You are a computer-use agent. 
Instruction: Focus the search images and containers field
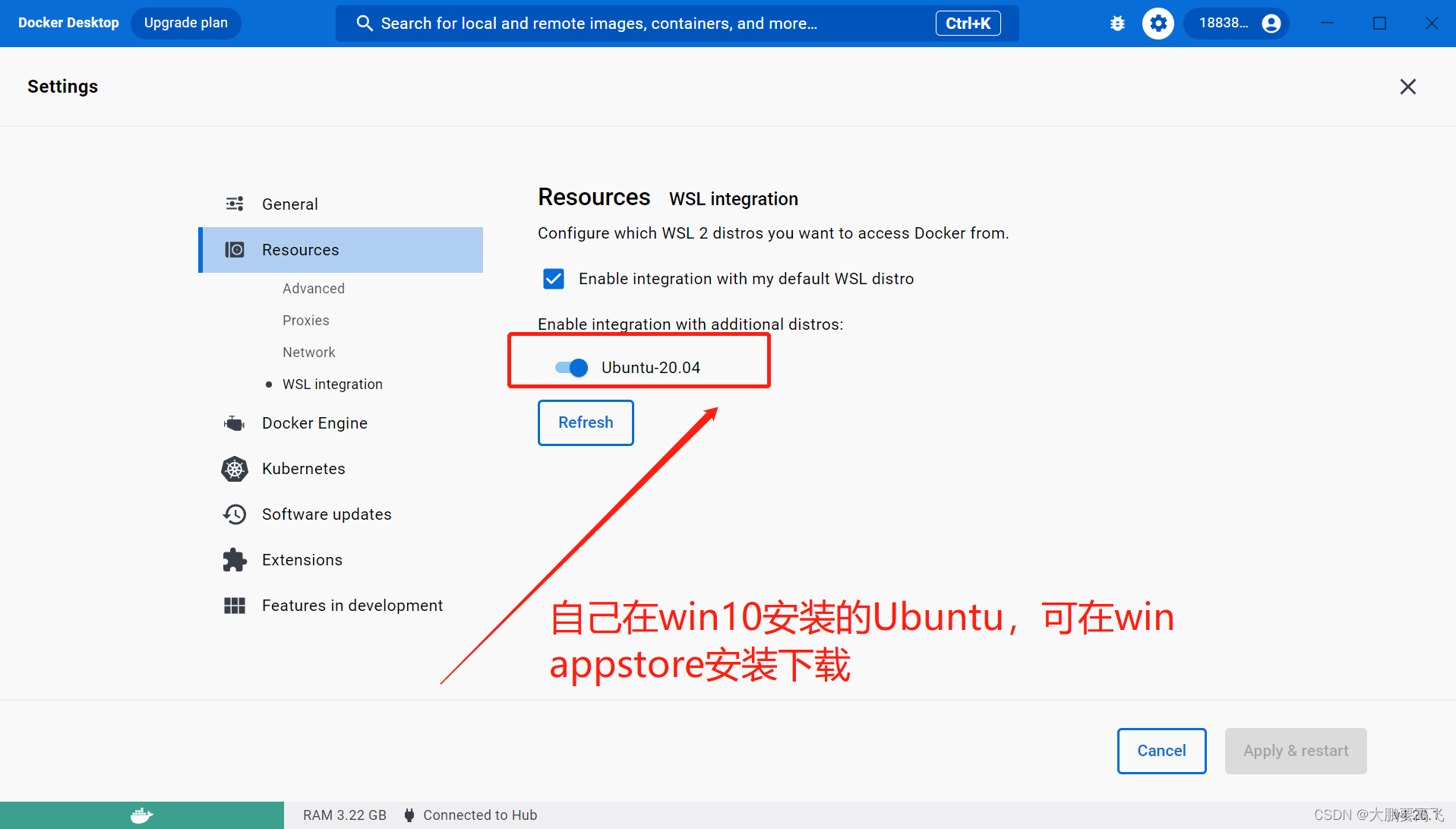pos(677,24)
